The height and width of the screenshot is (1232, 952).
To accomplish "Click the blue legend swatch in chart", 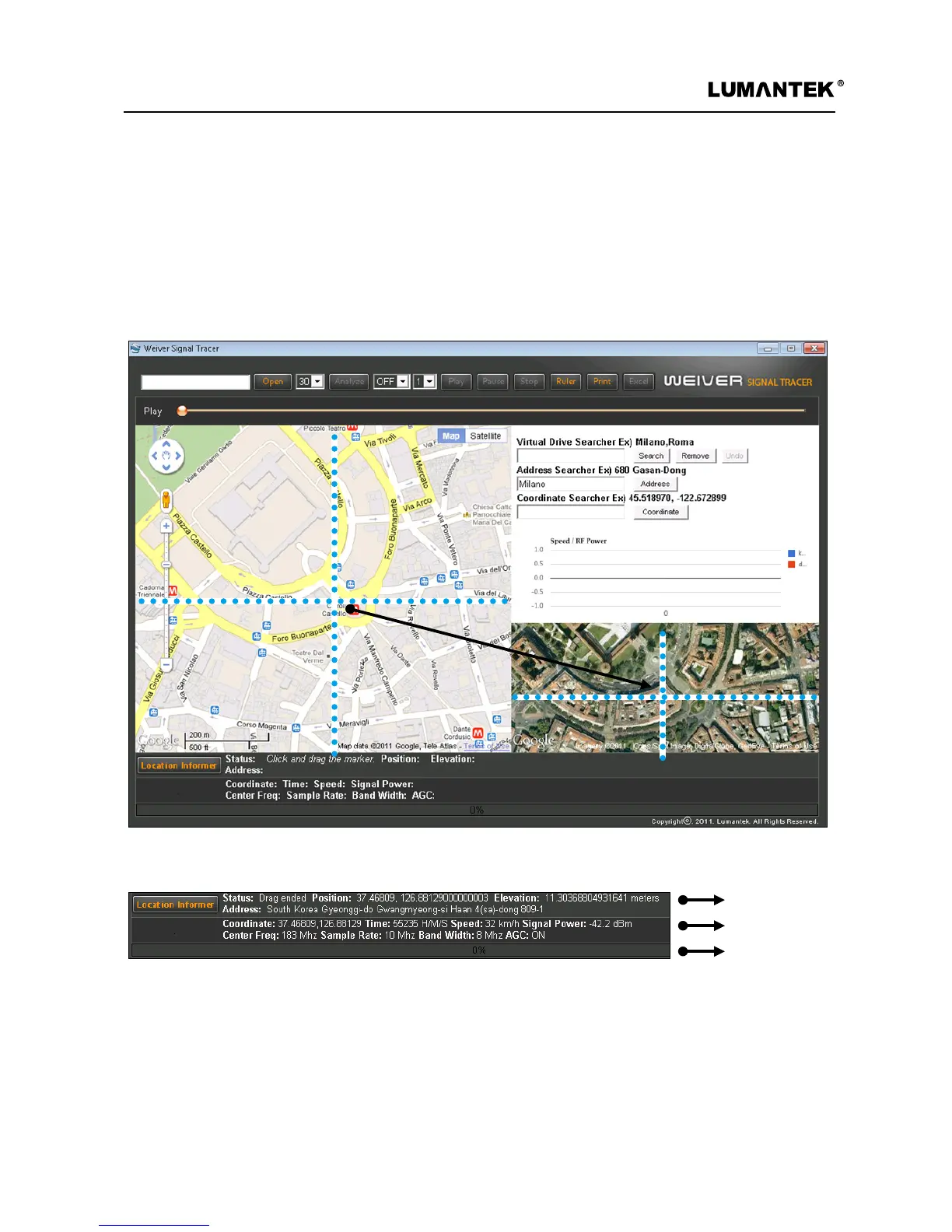I will [791, 554].
